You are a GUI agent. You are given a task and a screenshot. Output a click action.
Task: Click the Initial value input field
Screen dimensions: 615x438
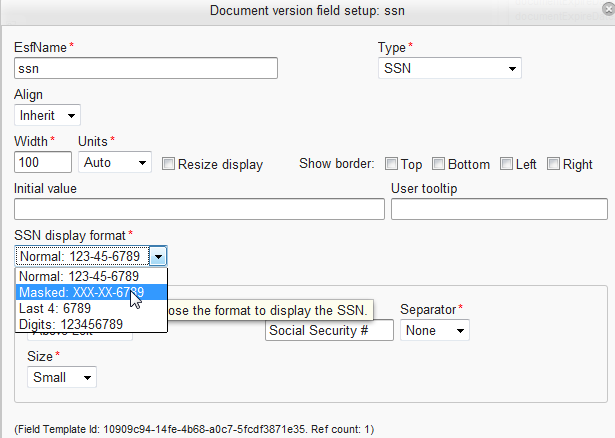[x=199, y=209]
